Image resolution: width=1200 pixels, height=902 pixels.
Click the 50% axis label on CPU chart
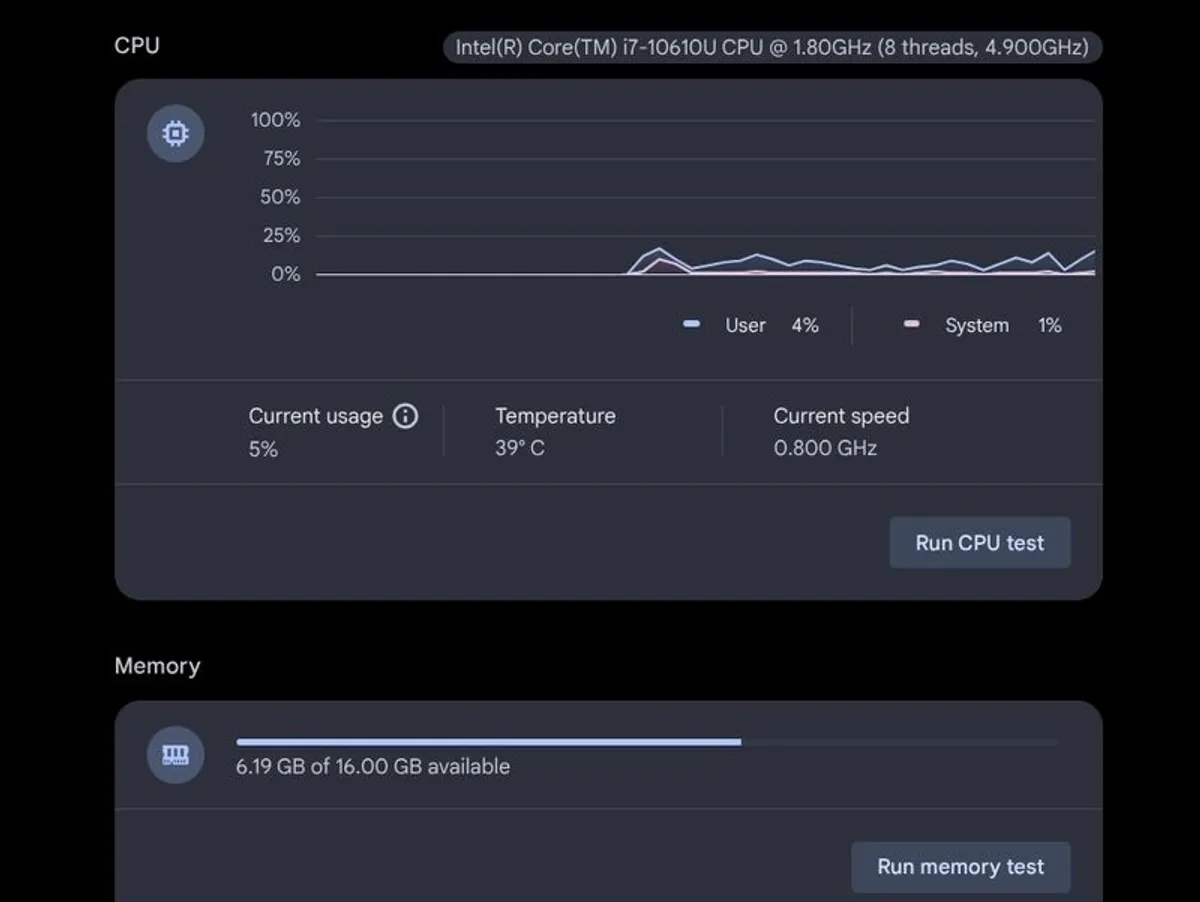point(280,197)
